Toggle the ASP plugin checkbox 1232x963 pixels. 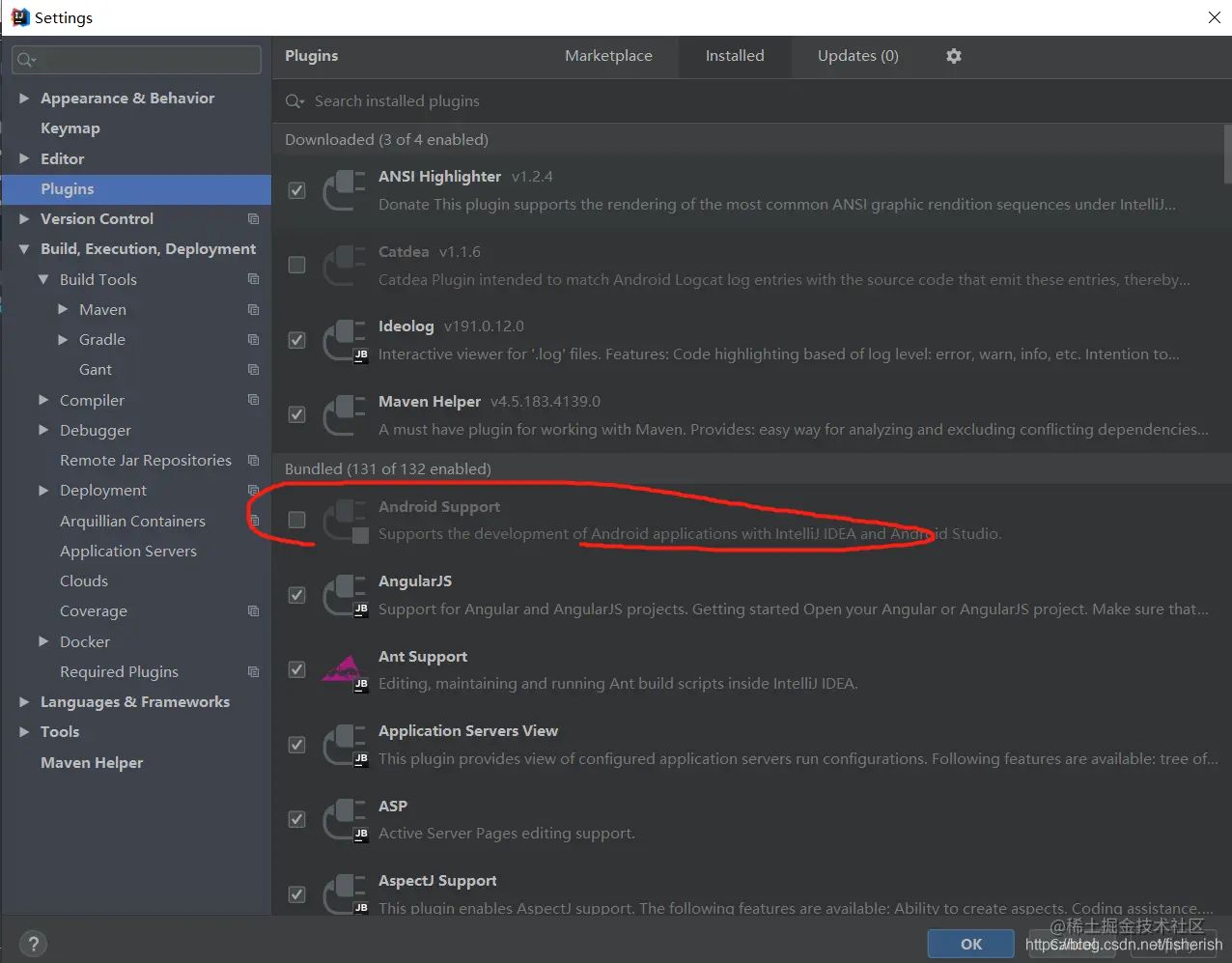pos(297,819)
